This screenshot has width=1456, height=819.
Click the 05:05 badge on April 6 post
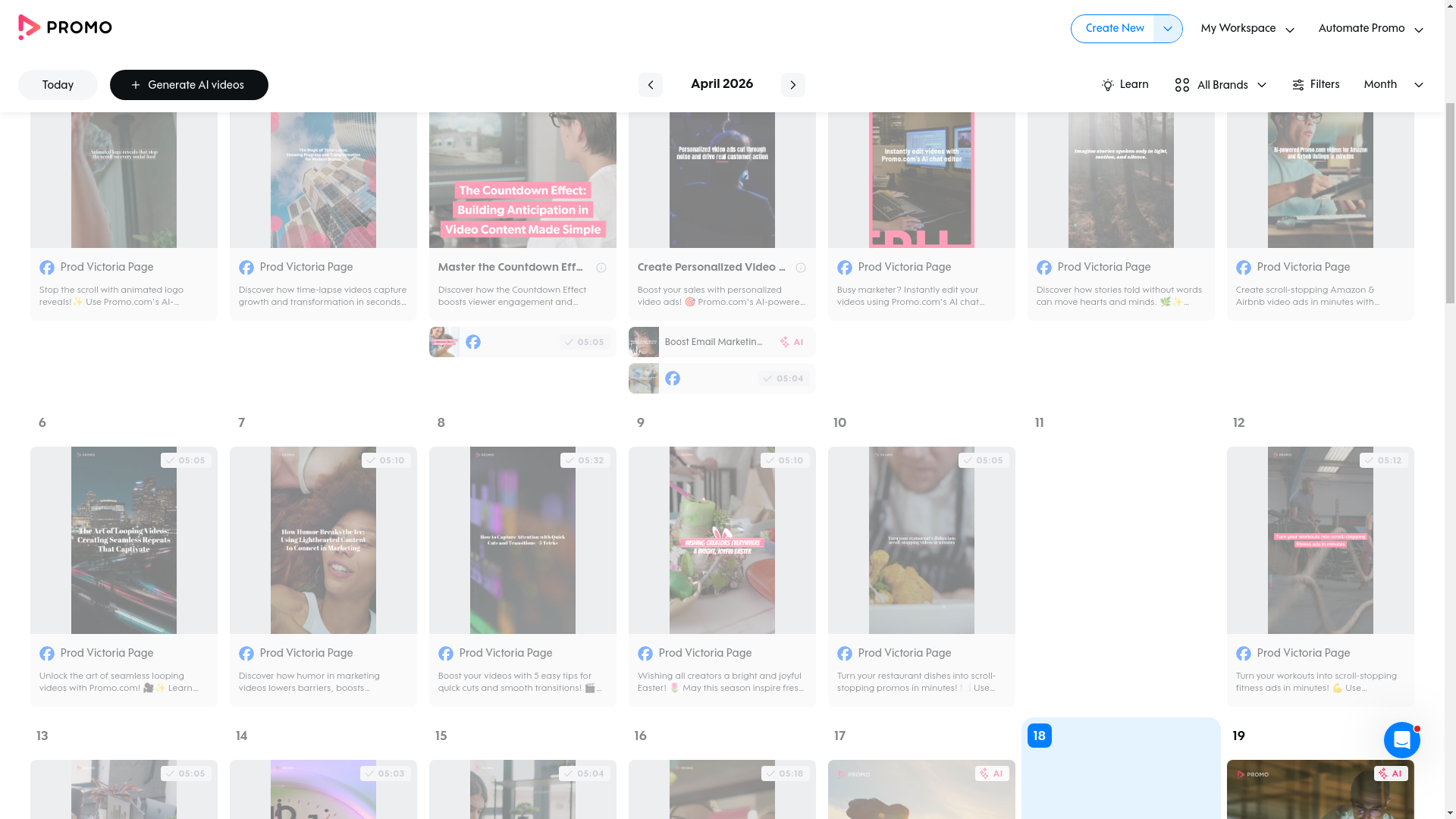pos(186,460)
